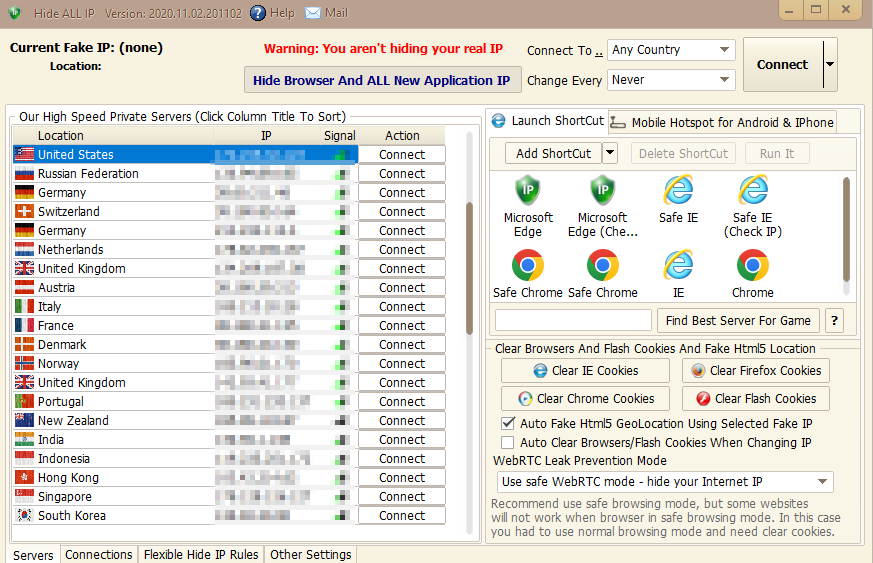Switch to the Servers tab
873x563 pixels.
pos(33,555)
